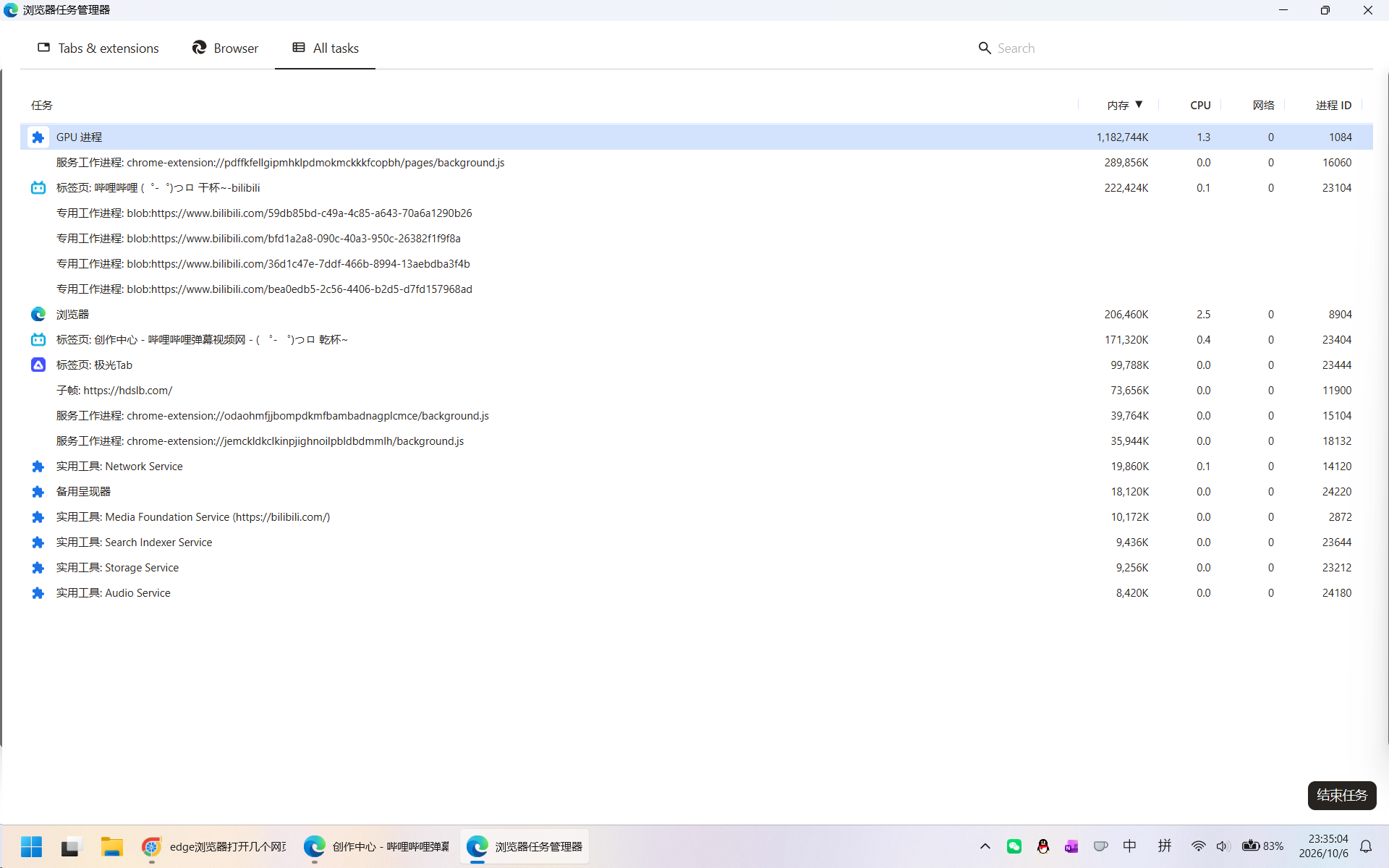The image size is (1389, 868).
Task: Click the 浏览器任务管理器 taskbar button
Action: pyautogui.click(x=524, y=846)
